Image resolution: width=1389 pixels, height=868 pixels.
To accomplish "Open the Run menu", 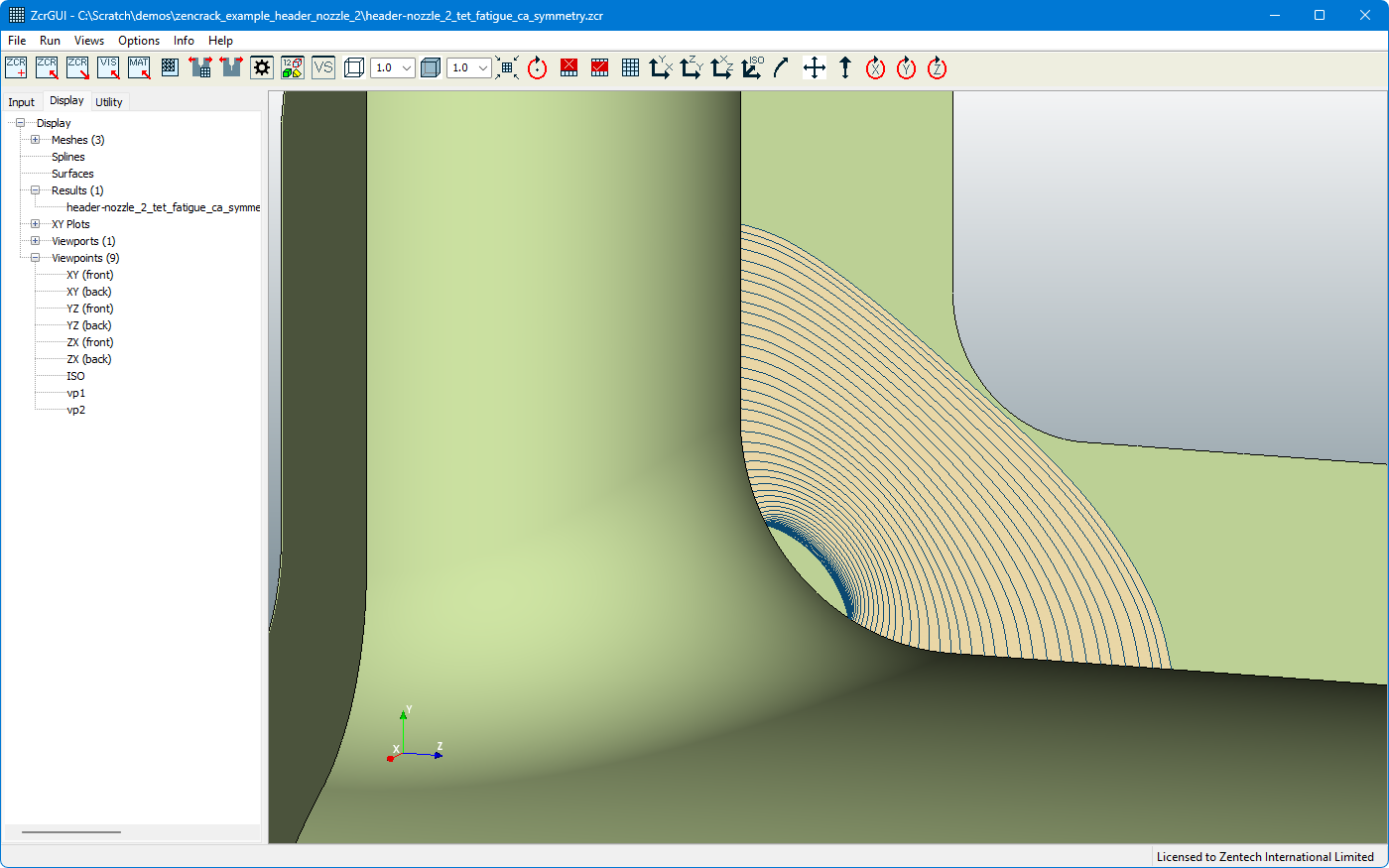I will (x=50, y=41).
